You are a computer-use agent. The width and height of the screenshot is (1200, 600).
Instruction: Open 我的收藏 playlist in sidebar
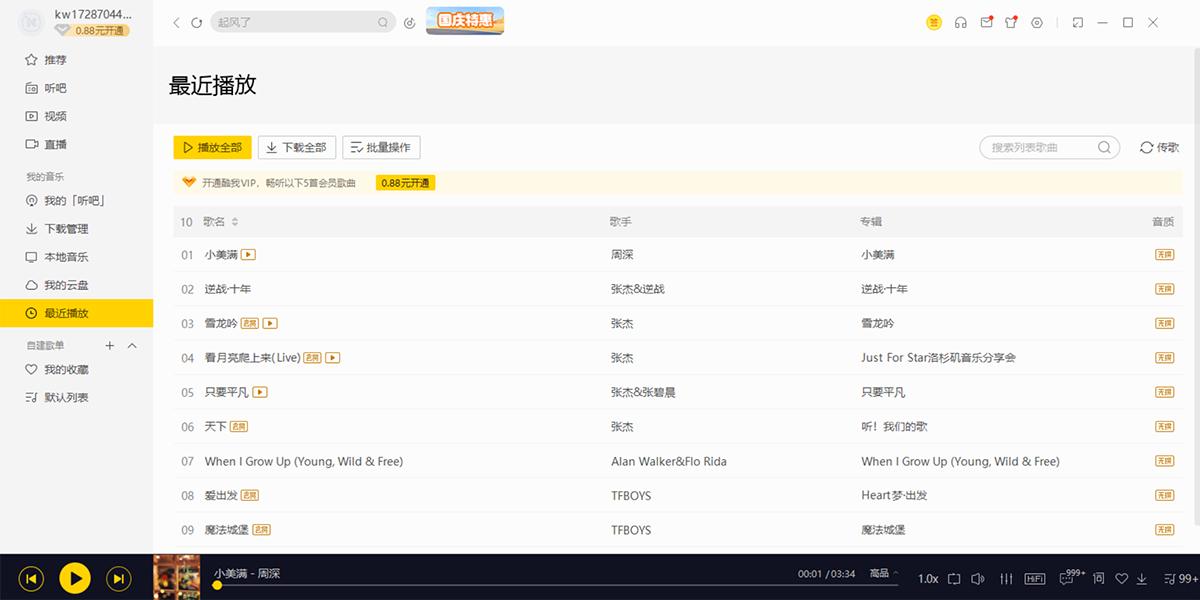point(66,370)
